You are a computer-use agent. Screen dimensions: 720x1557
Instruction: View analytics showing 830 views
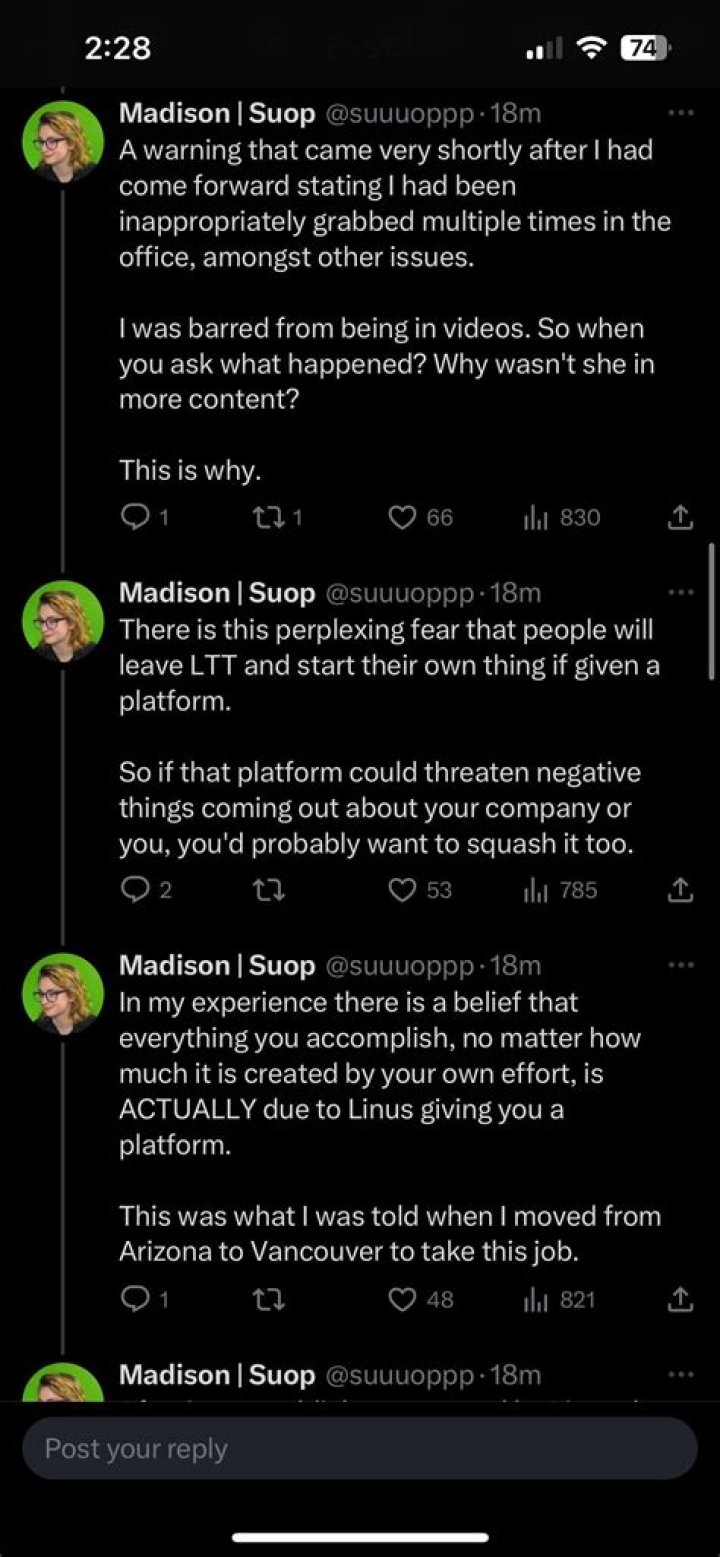[x=535, y=516]
